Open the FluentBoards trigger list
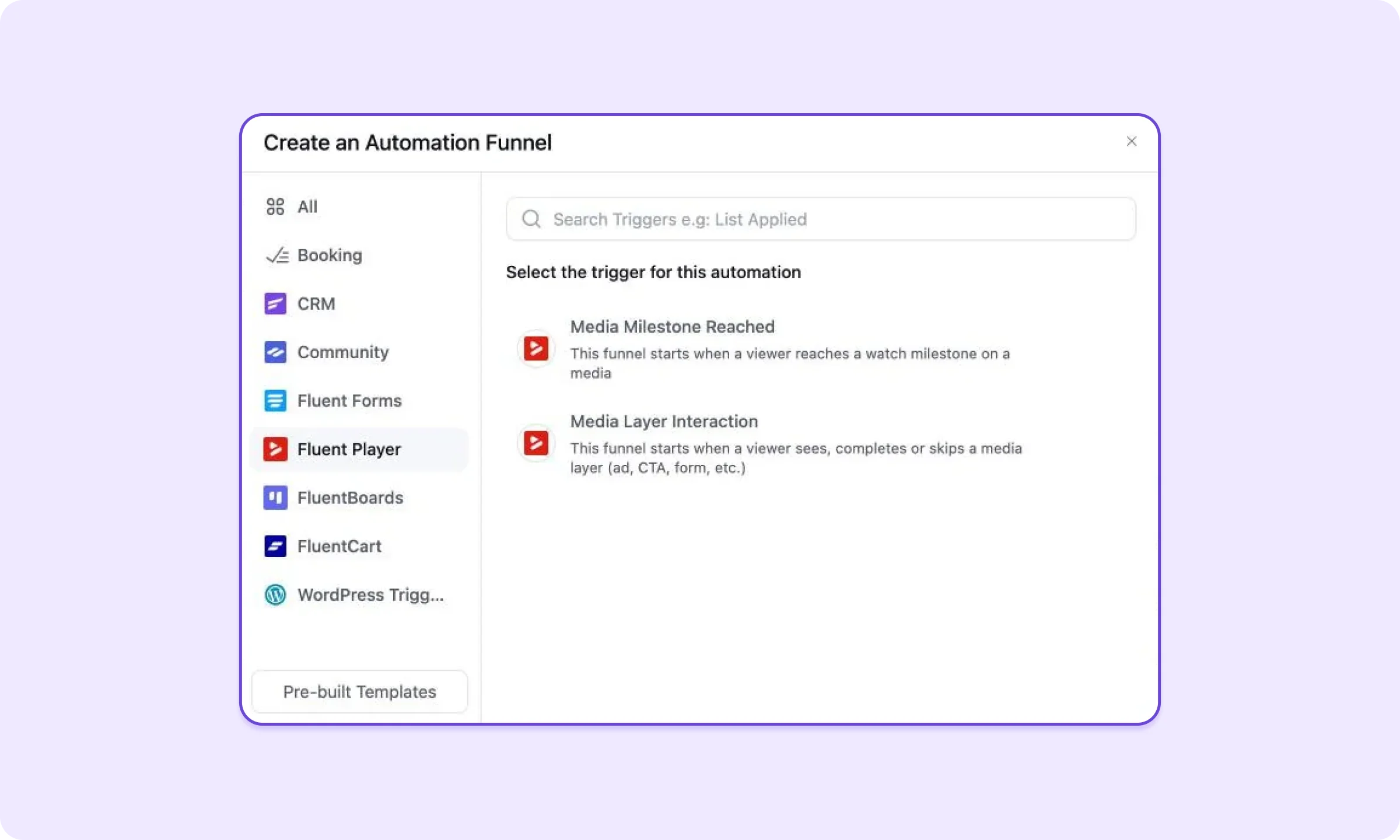The height and width of the screenshot is (840, 1400). [x=359, y=497]
